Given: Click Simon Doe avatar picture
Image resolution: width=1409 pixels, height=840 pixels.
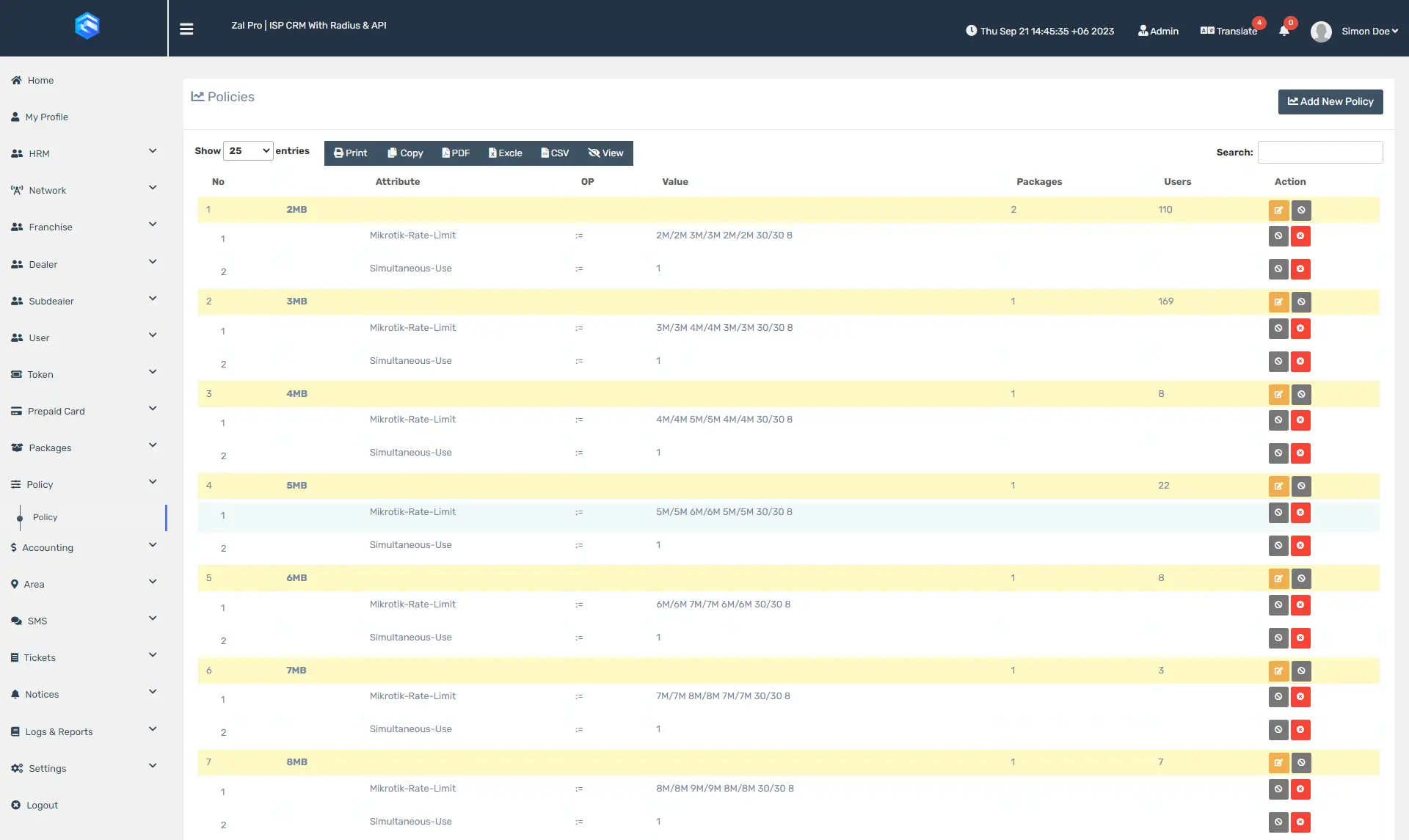Looking at the screenshot, I should click(x=1321, y=32).
